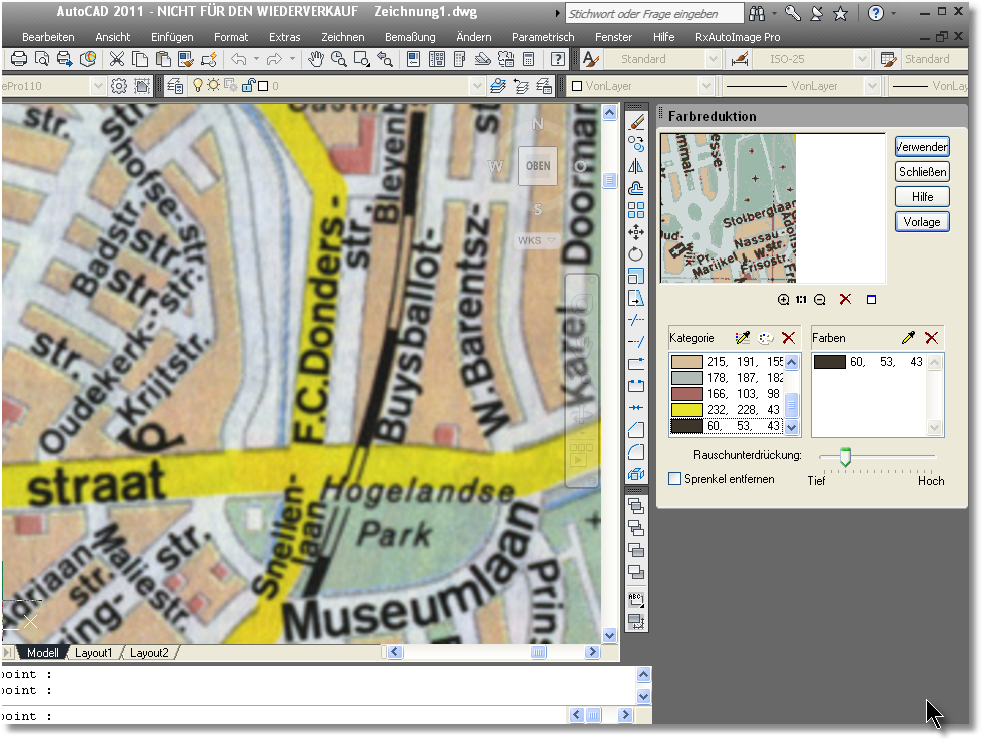Image resolution: width=983 pixels, height=743 pixels.
Task: Toggle the layer lock icon for layer 0
Action: tap(246, 86)
